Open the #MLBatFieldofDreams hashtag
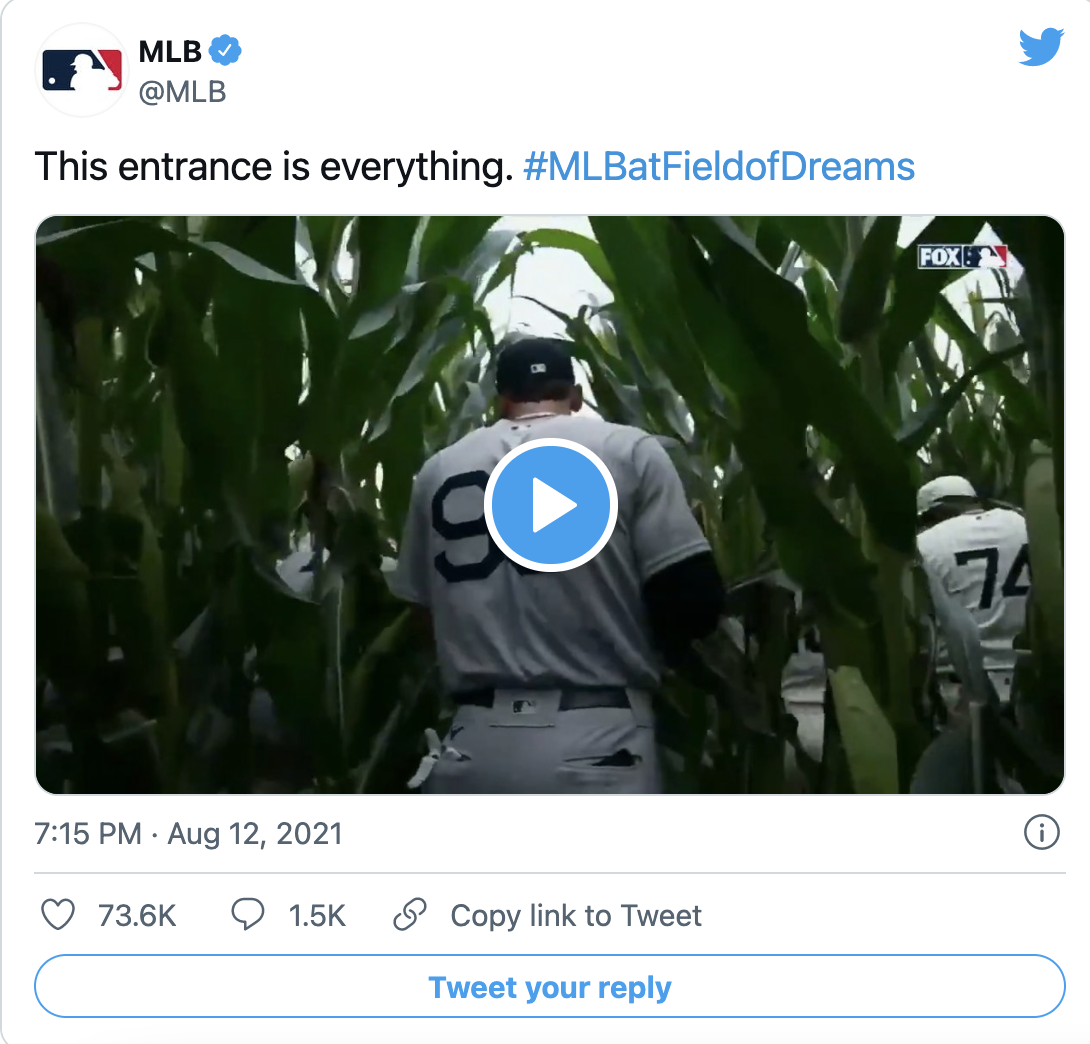The image size is (1090, 1044). click(x=719, y=167)
